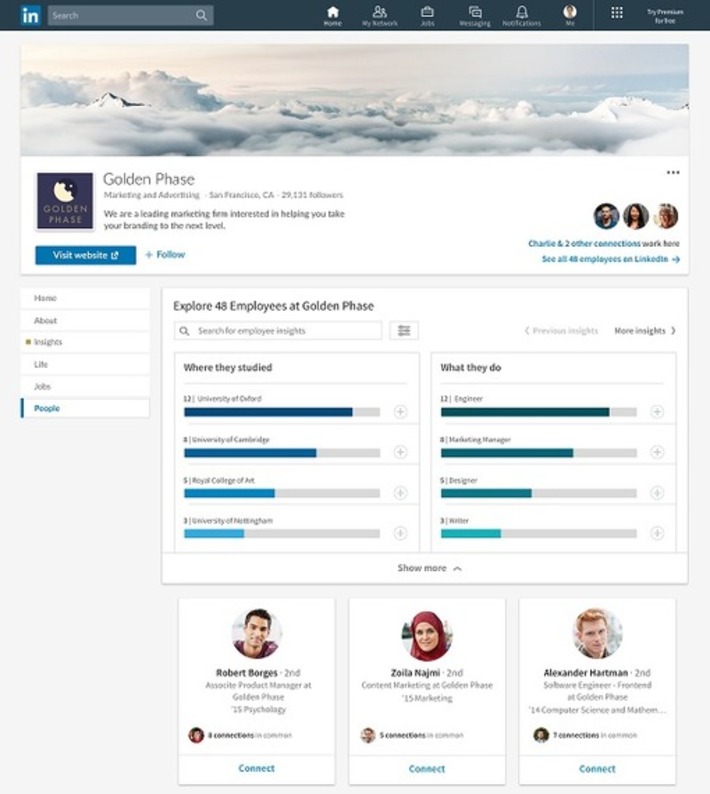
Task: Click the Zoila Najmi name
Action: tap(415, 673)
